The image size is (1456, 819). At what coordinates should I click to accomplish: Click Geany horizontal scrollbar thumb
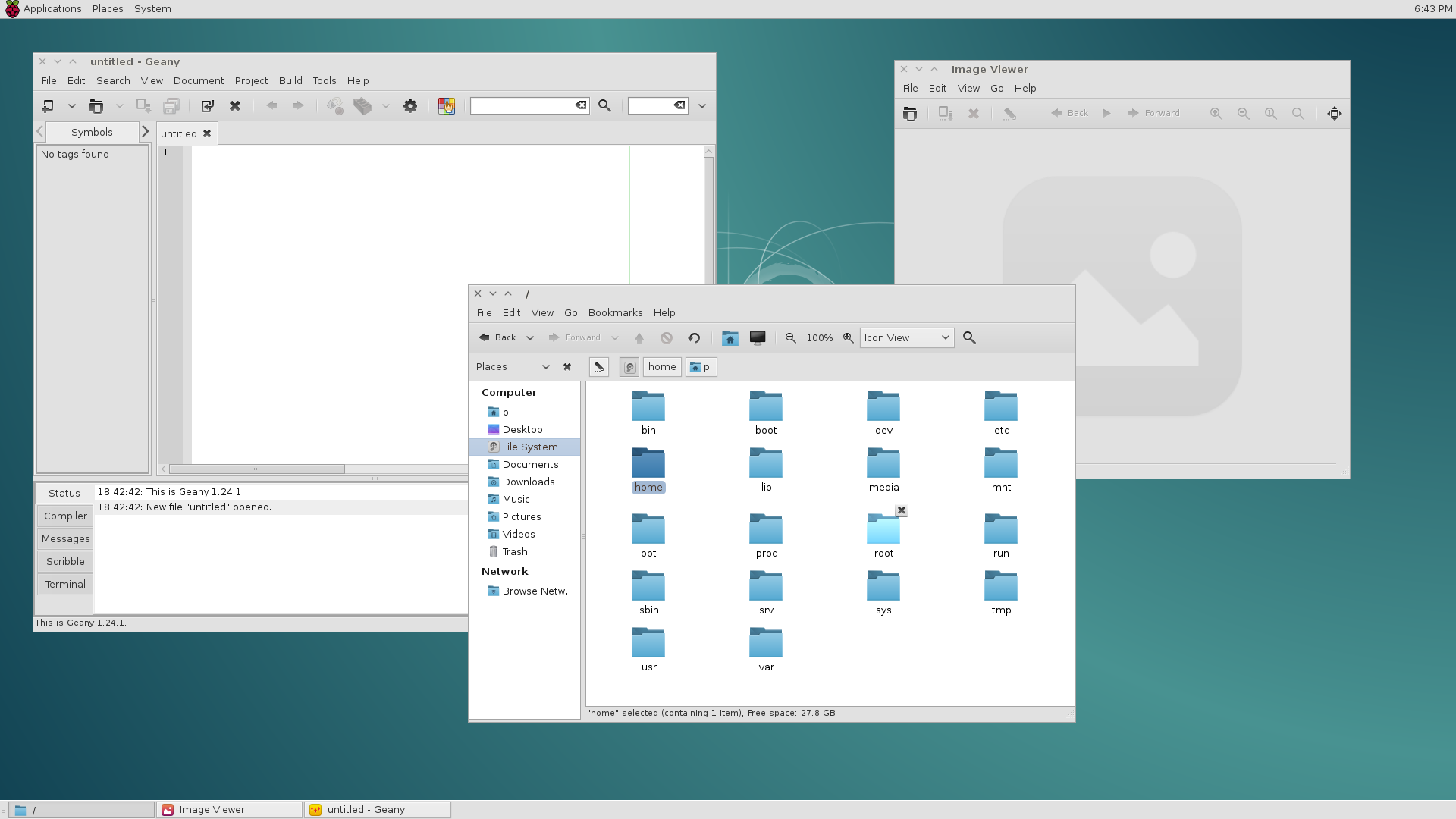tap(257, 469)
